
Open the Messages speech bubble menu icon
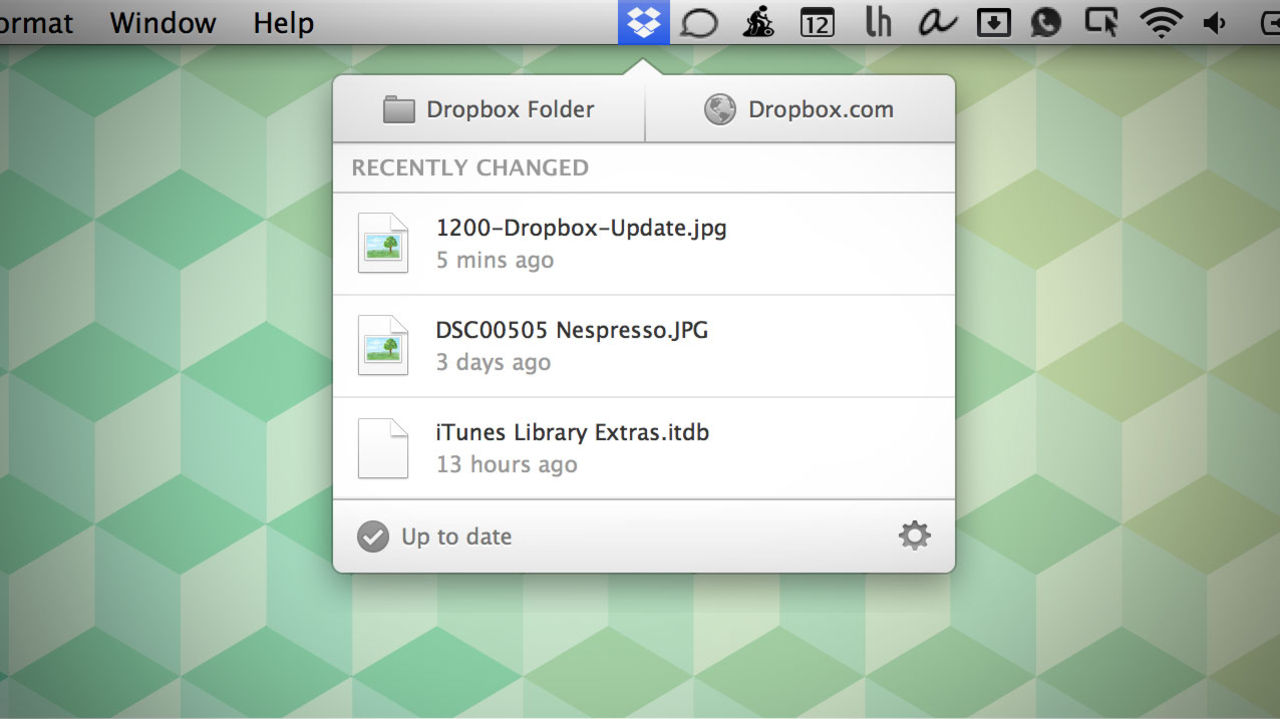[x=699, y=22]
